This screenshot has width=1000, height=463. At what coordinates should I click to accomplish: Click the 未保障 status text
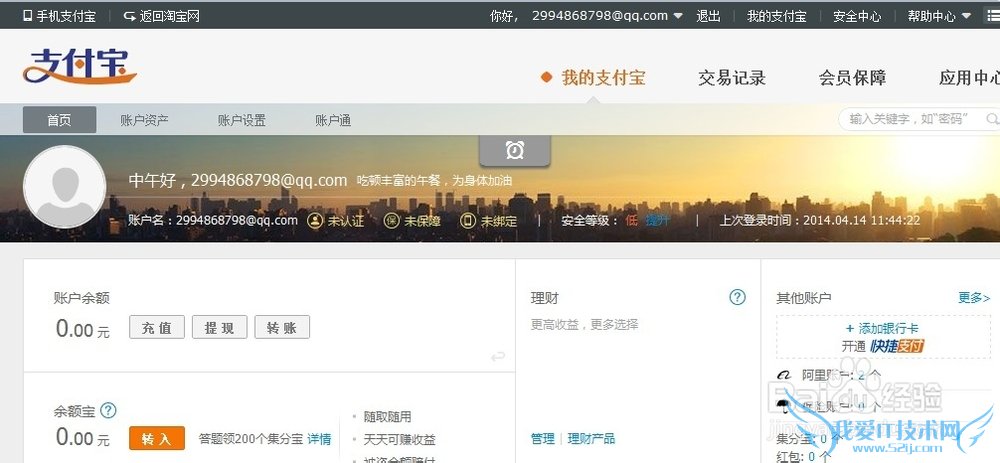pyautogui.click(x=422, y=221)
